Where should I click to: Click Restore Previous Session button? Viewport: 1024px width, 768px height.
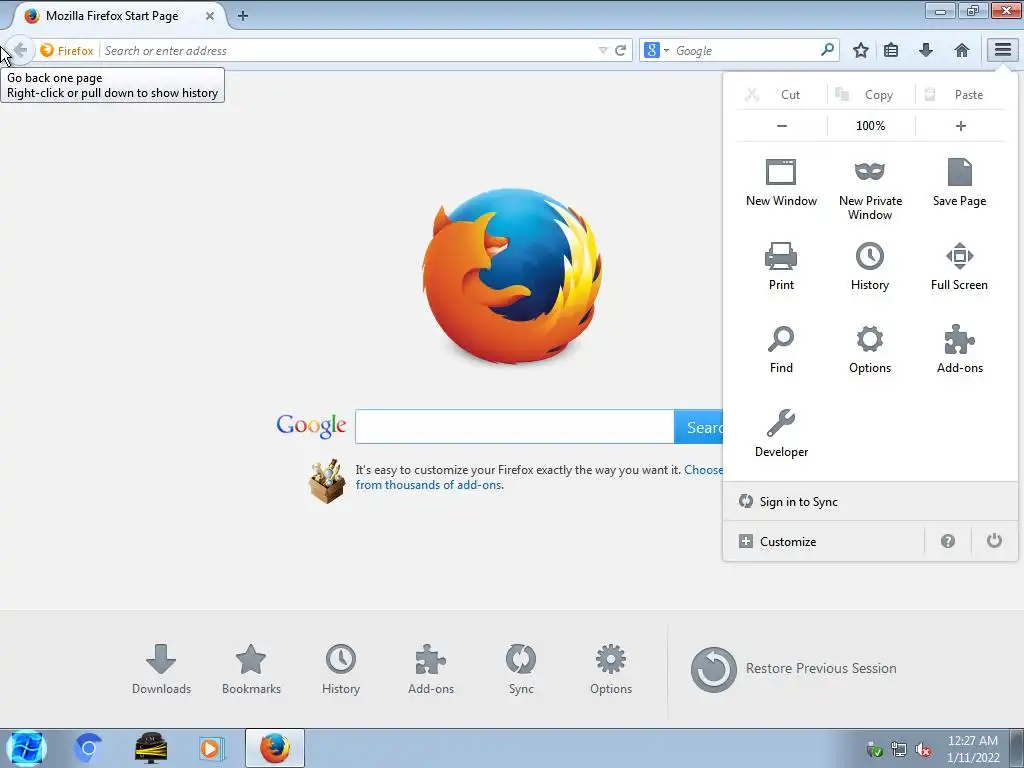tap(793, 669)
